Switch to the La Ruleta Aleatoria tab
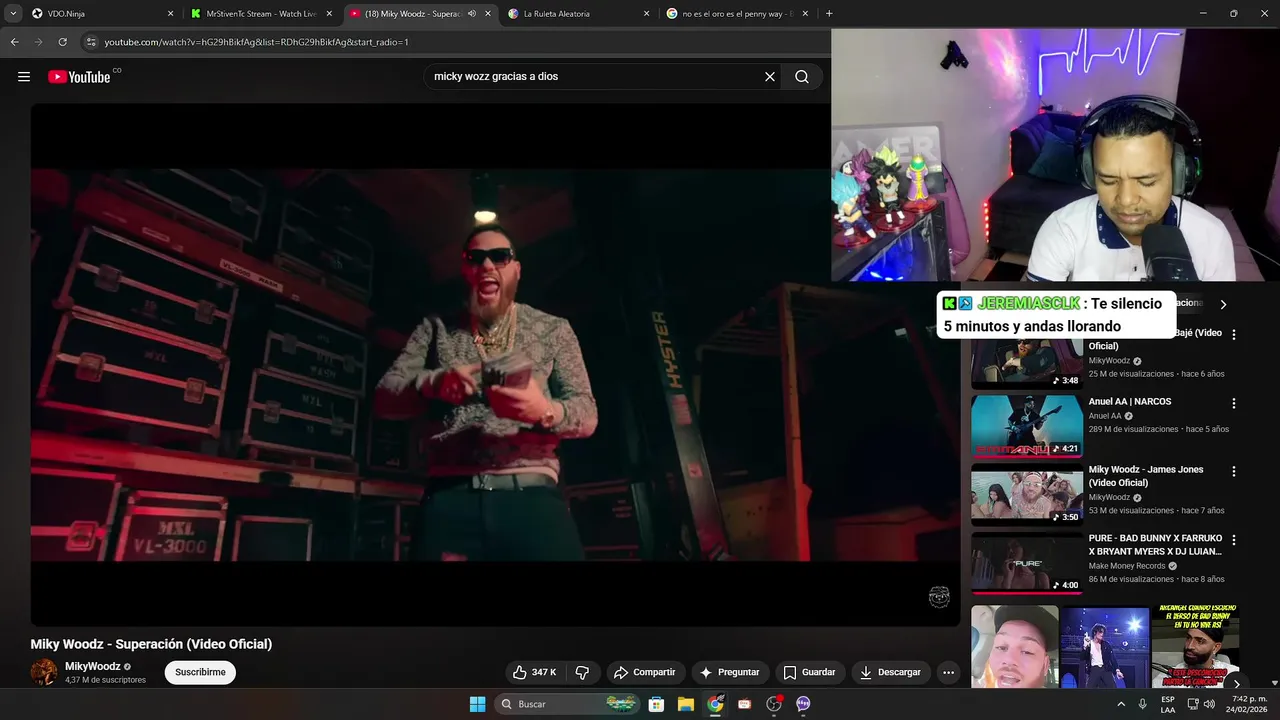The image size is (1280, 720). 578,14
